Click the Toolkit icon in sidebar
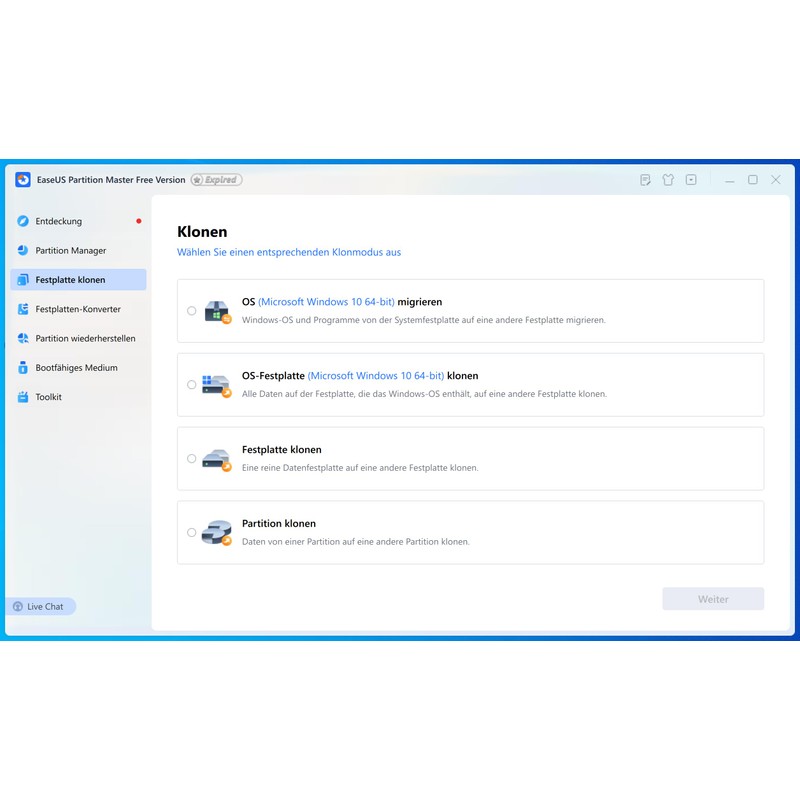 click(23, 397)
